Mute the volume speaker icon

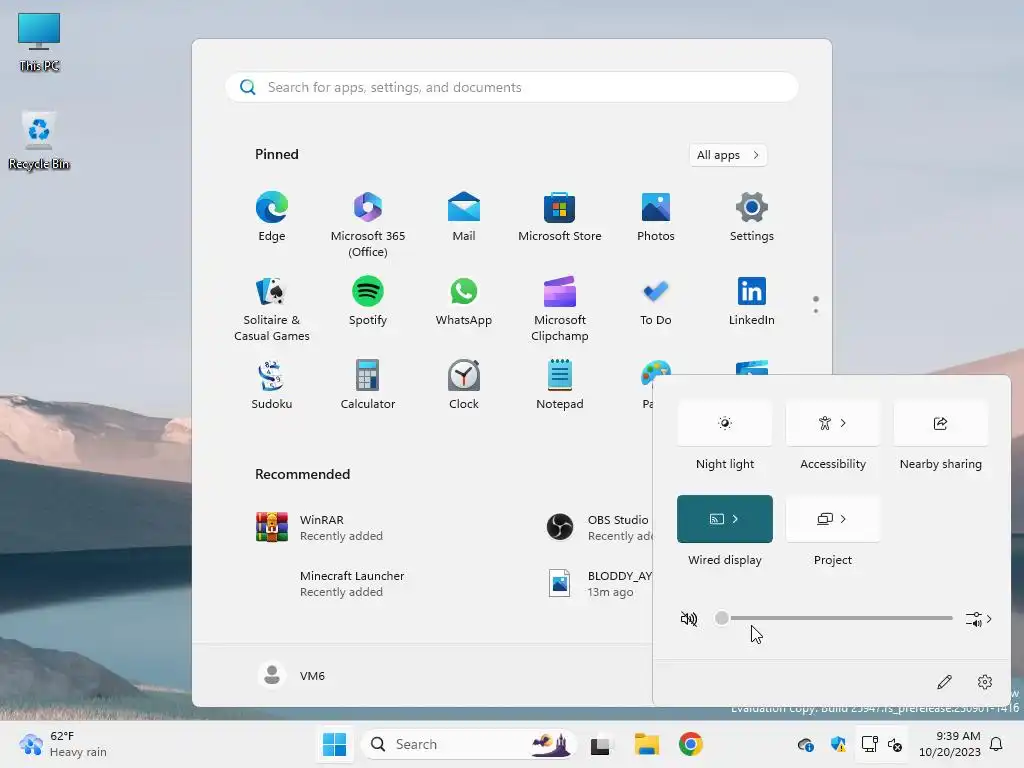[x=689, y=618]
